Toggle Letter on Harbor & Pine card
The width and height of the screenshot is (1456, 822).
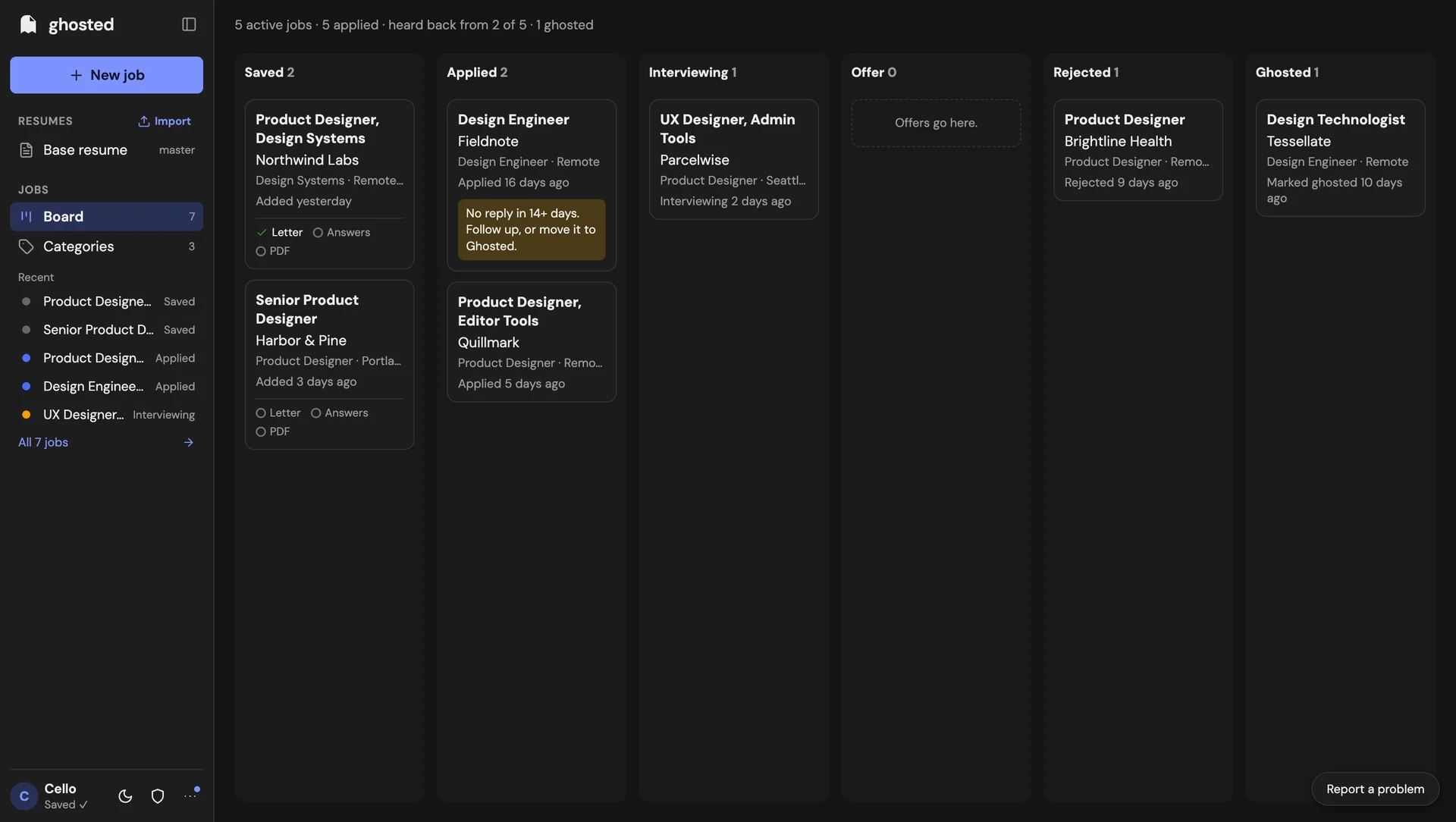tap(278, 413)
